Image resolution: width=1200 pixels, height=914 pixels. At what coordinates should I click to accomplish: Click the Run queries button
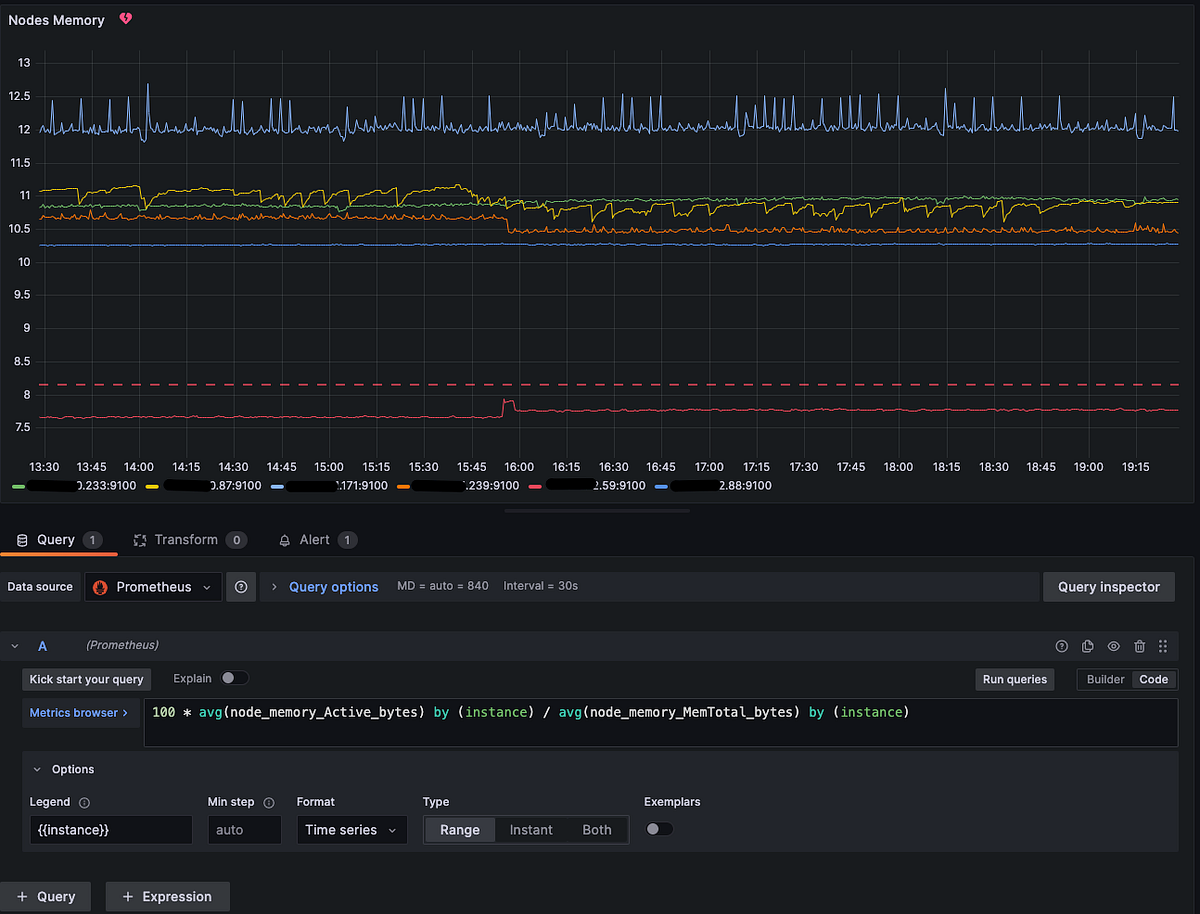pos(1014,679)
